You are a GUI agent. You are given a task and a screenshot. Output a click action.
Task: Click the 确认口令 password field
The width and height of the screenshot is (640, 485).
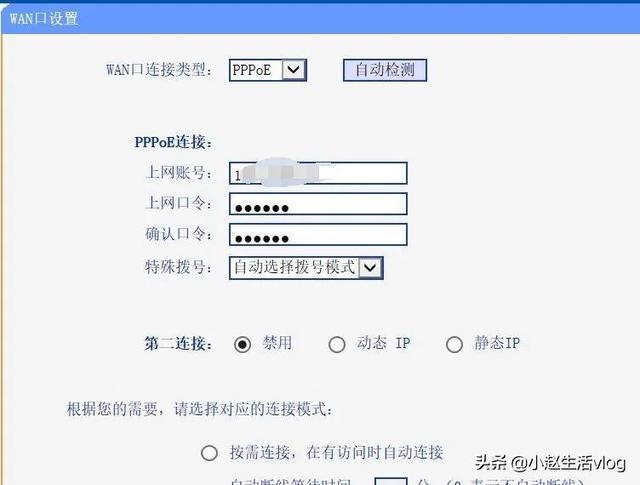(318, 234)
